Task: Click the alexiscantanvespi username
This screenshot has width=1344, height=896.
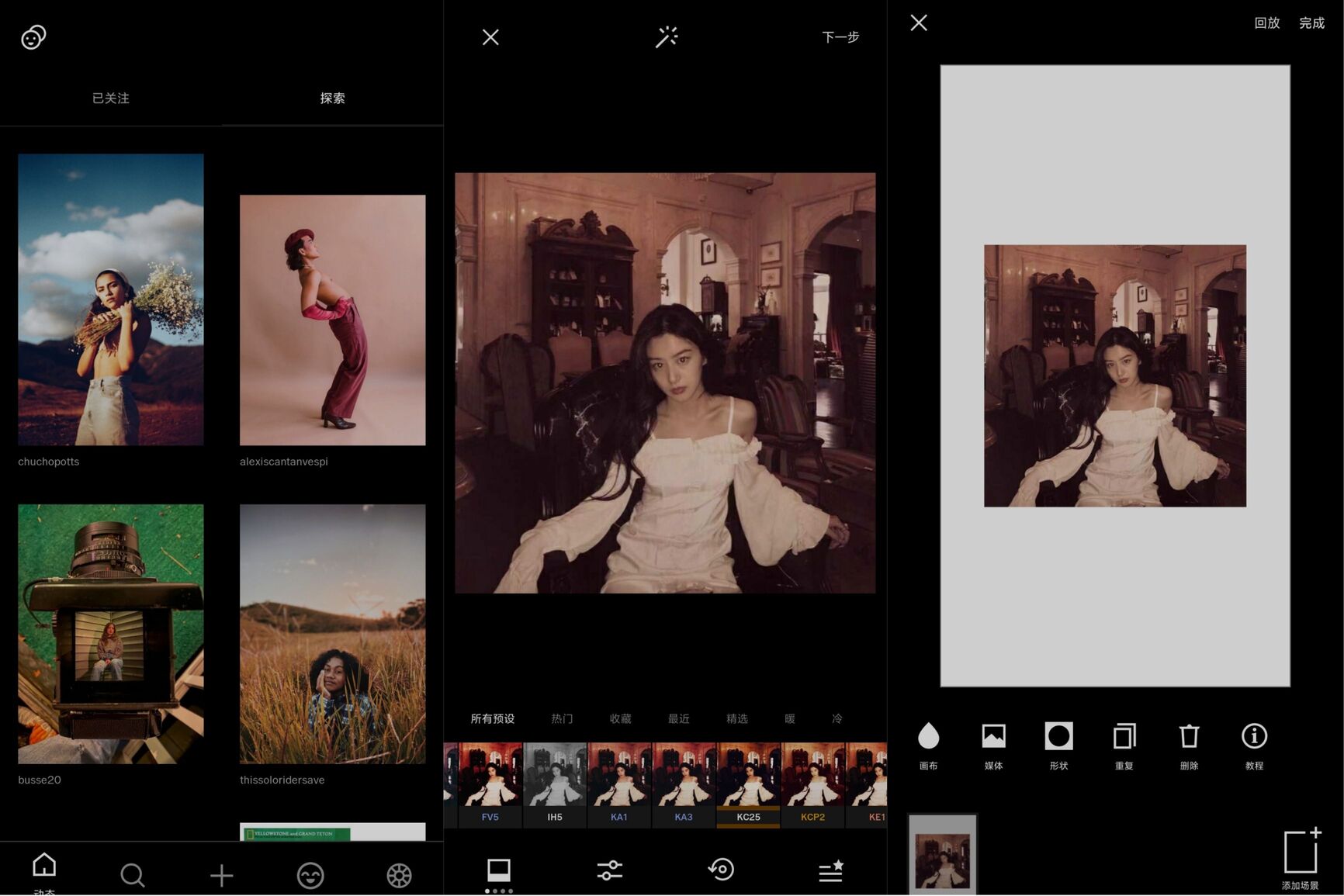Action: point(284,462)
